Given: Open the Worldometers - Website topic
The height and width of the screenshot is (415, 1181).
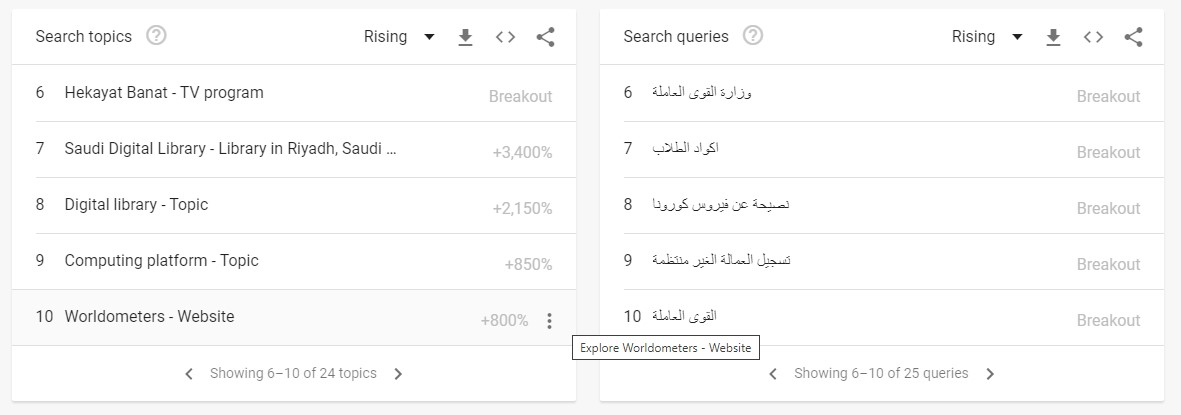Looking at the screenshot, I should [x=149, y=317].
